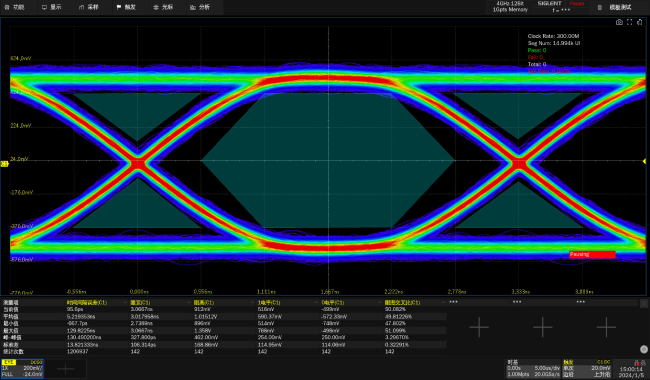Image resolution: width=650 pixels, height=380 pixels.
Task: Open the 触发 trigger menu
Action: 126,7
